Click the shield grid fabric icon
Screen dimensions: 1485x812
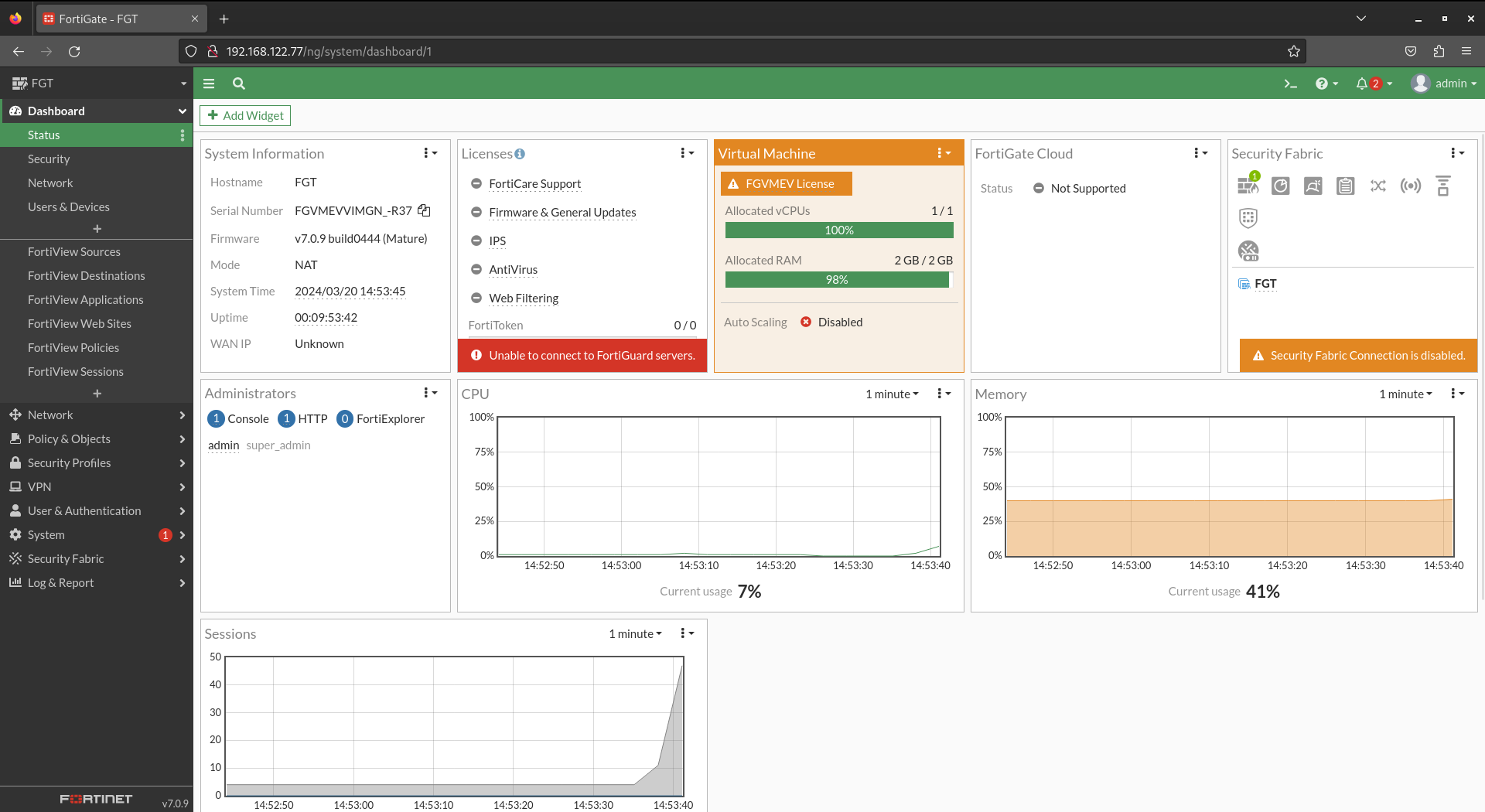pyautogui.click(x=1248, y=218)
